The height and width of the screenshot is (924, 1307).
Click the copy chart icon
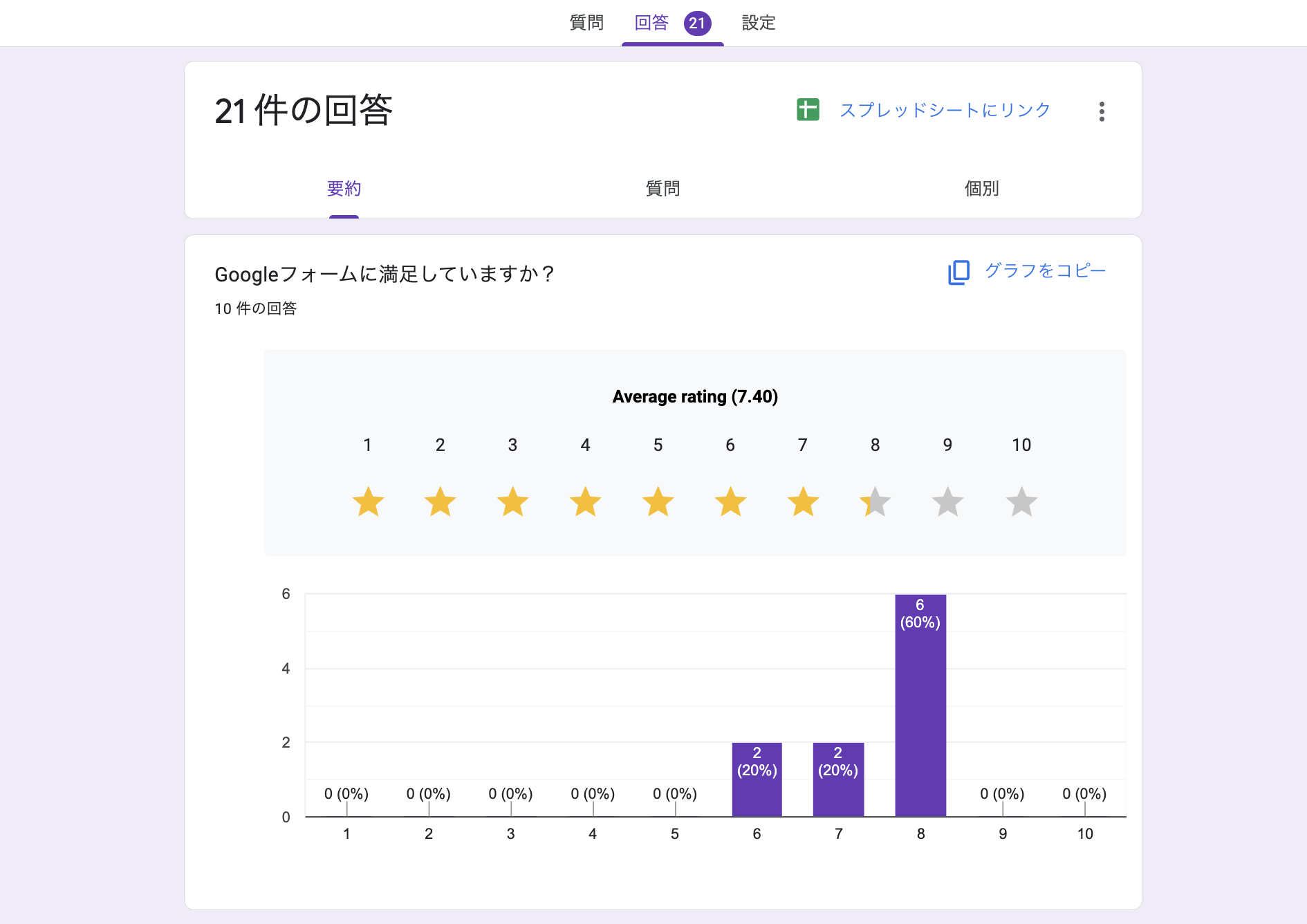click(958, 272)
